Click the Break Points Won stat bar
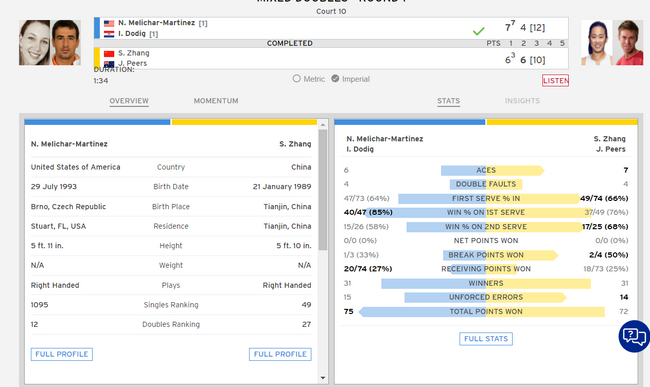 [x=500, y=255]
